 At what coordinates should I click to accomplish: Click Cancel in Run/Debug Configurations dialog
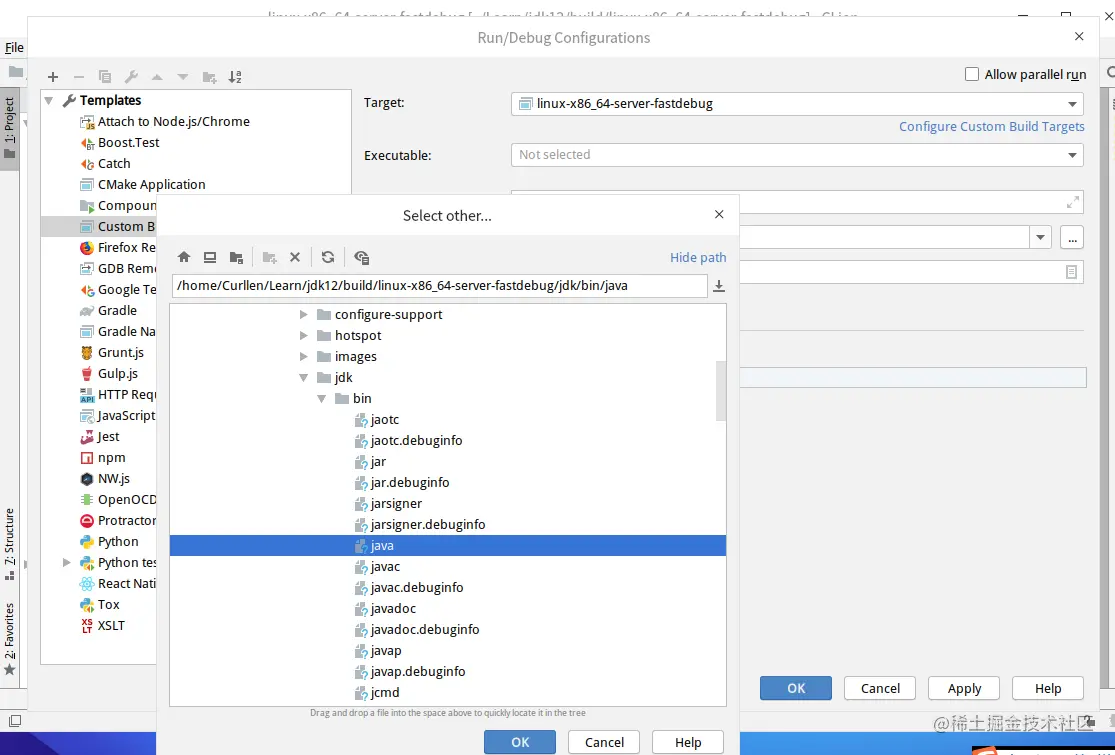tap(880, 688)
